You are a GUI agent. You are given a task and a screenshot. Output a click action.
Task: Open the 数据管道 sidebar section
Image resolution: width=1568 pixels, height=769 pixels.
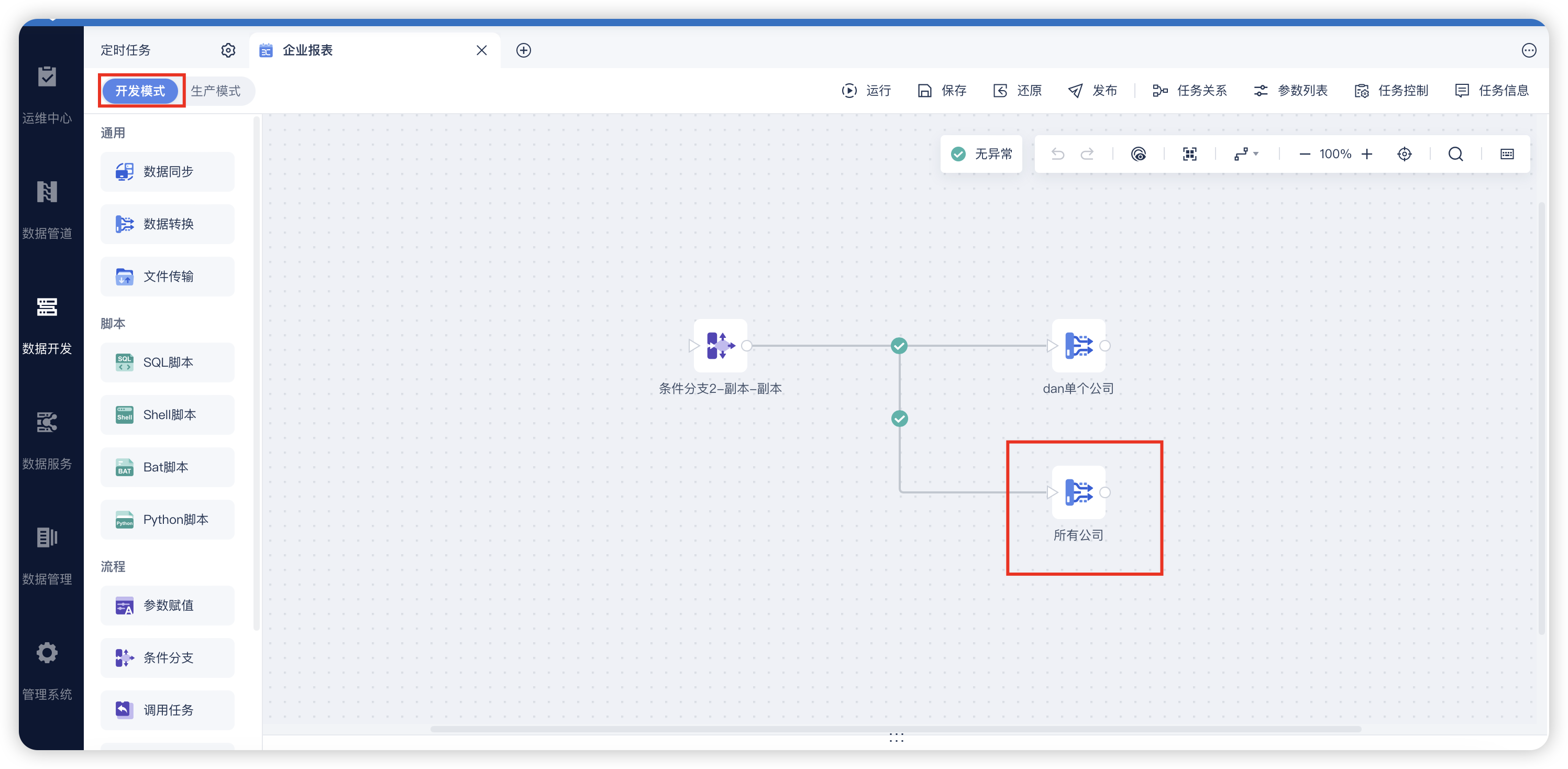pyautogui.click(x=47, y=210)
